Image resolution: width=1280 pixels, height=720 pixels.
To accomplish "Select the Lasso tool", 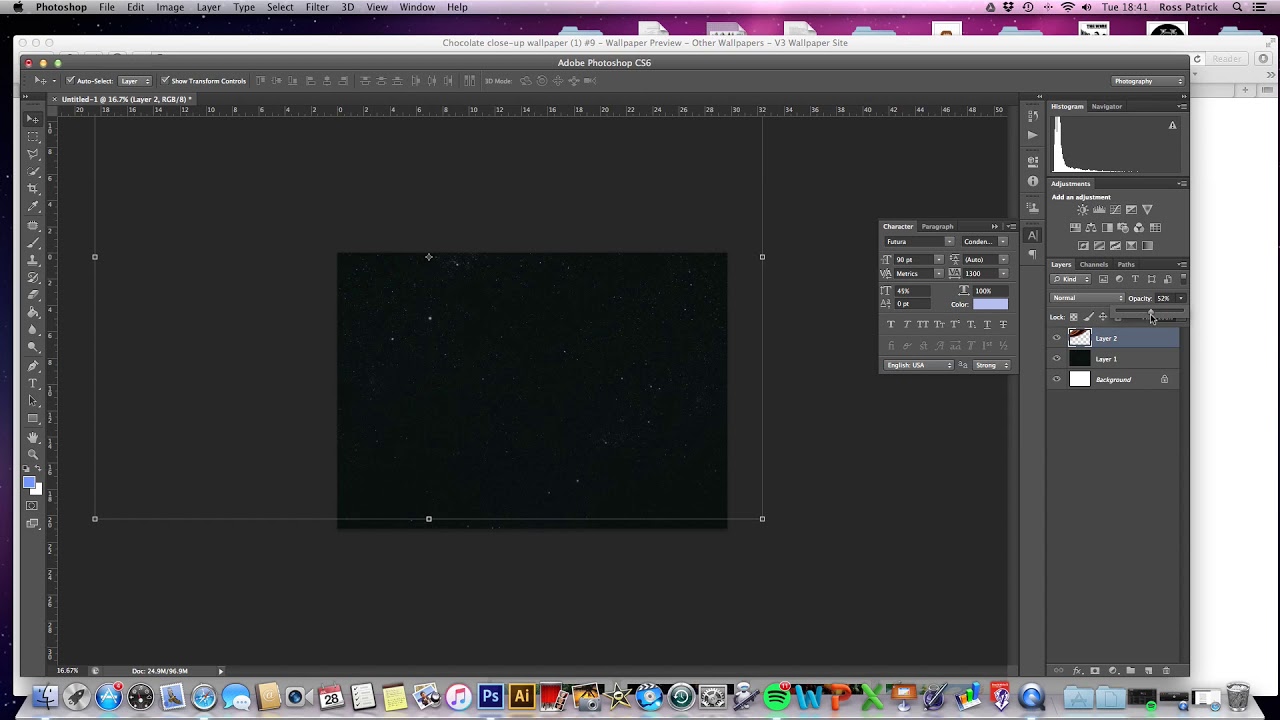I will tap(33, 154).
